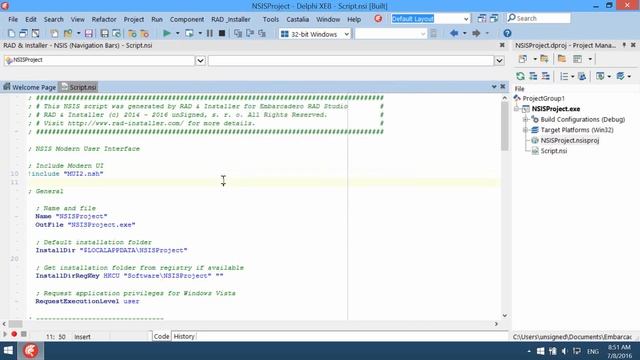Click the editor vertical scrollbar

click(x=504, y=207)
